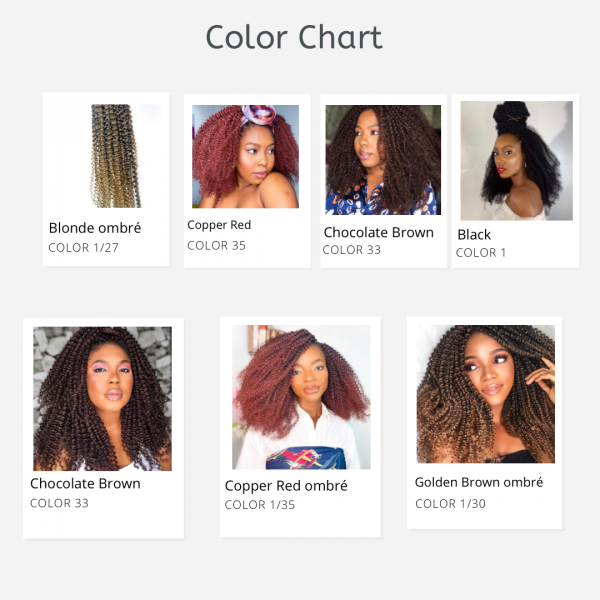Click the bottom-row Chocolate Brown label
Viewport: 600px width, 600px height.
click(85, 484)
